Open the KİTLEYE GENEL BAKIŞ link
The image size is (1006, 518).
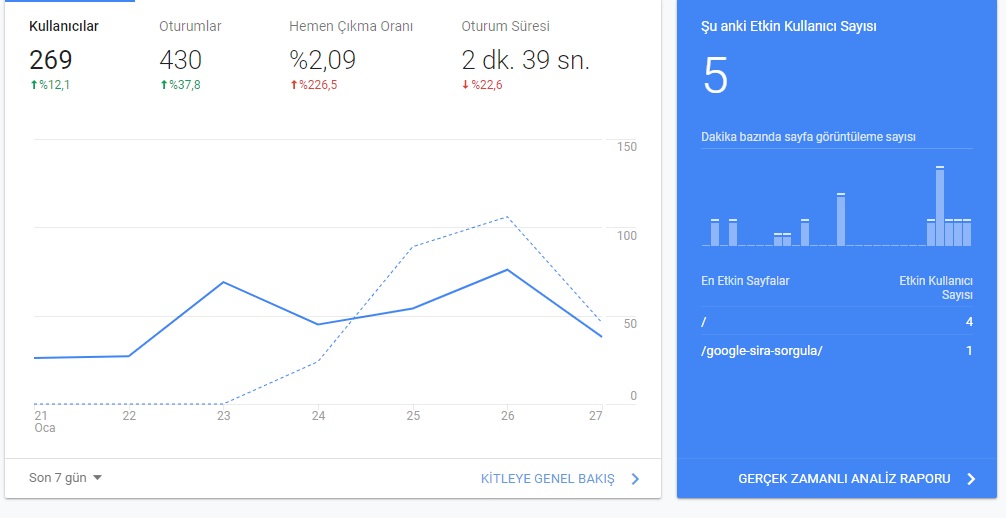point(547,479)
